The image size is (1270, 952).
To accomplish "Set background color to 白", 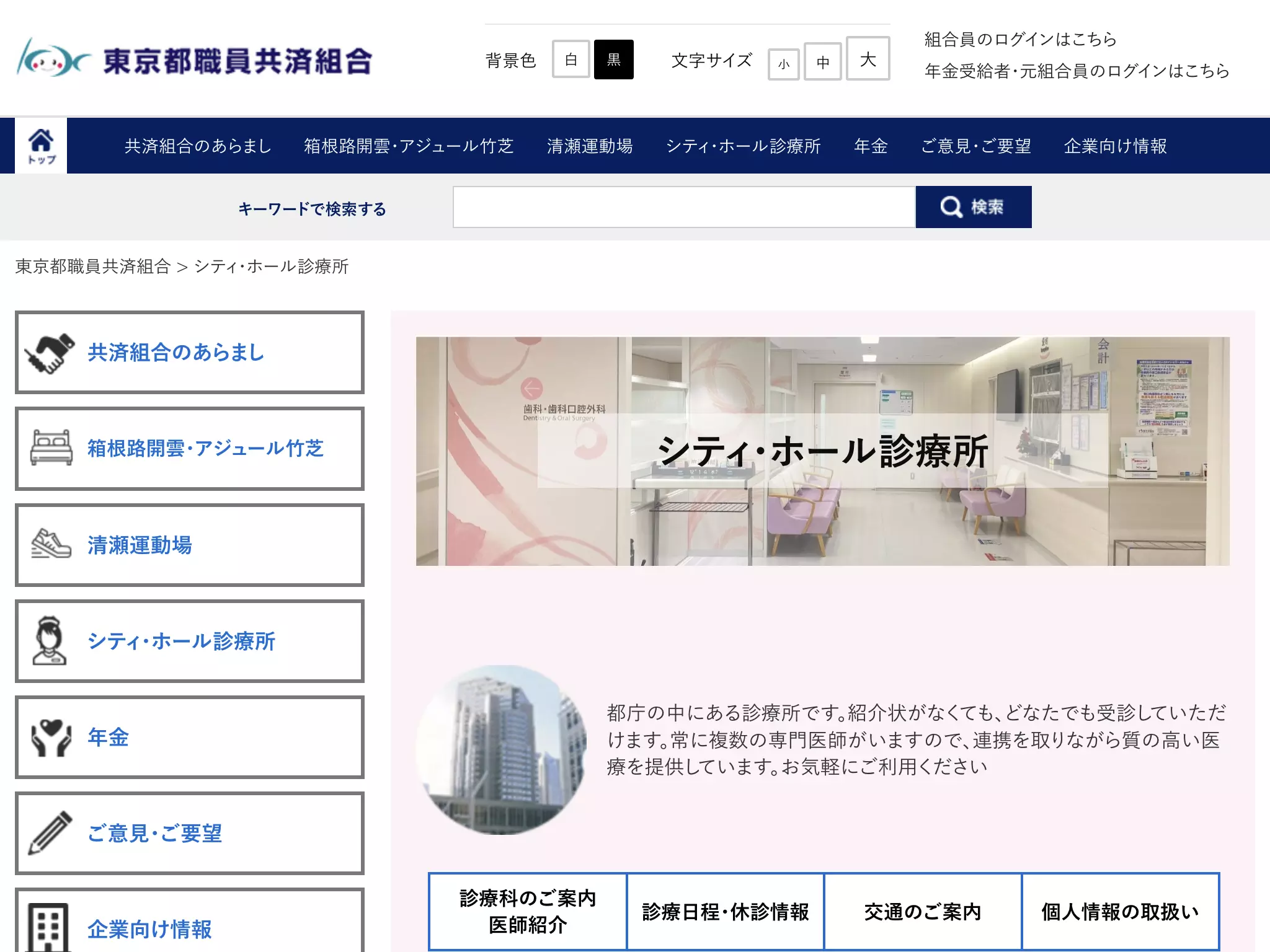I will 571,59.
